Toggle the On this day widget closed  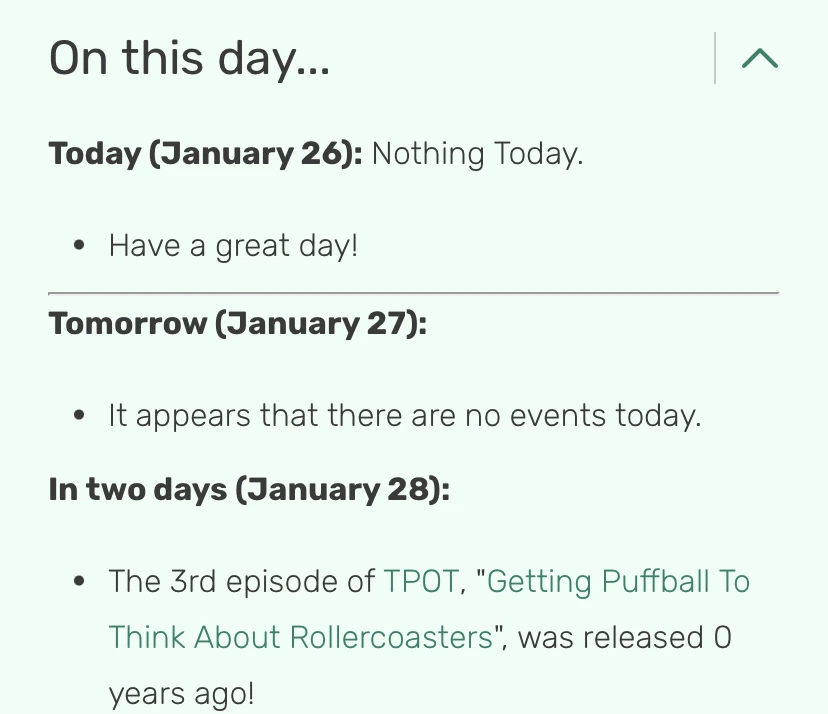(759, 57)
